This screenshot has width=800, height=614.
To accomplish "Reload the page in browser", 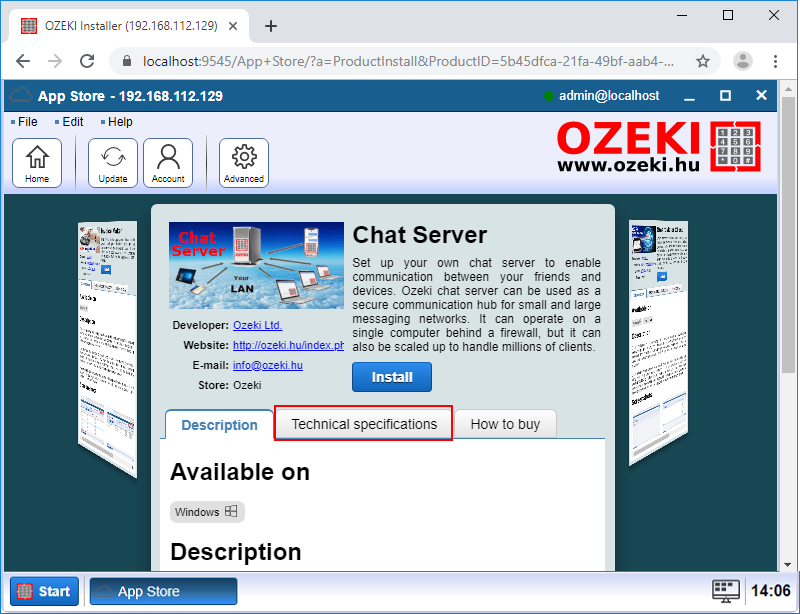I will tap(87, 61).
